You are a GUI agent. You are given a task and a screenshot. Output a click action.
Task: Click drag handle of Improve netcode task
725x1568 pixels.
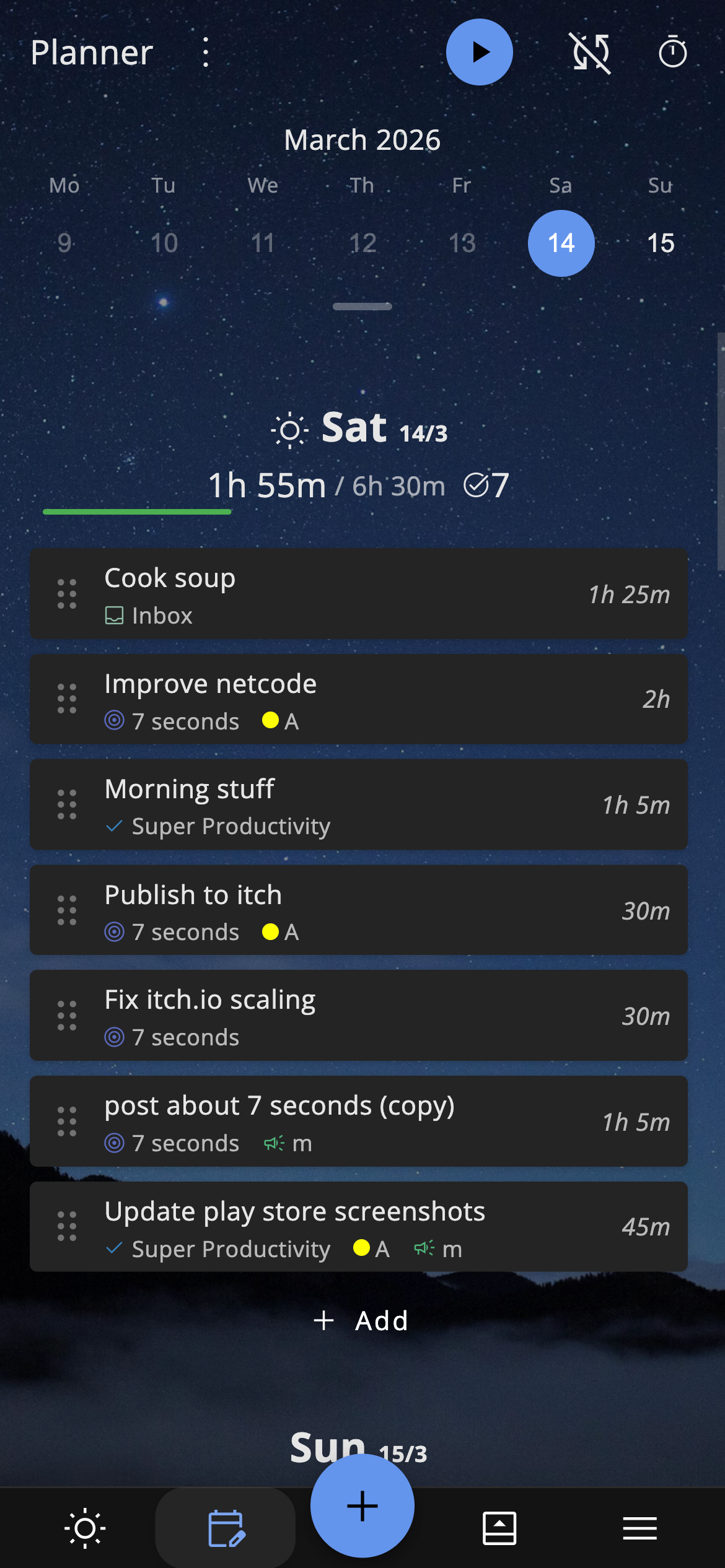(67, 699)
